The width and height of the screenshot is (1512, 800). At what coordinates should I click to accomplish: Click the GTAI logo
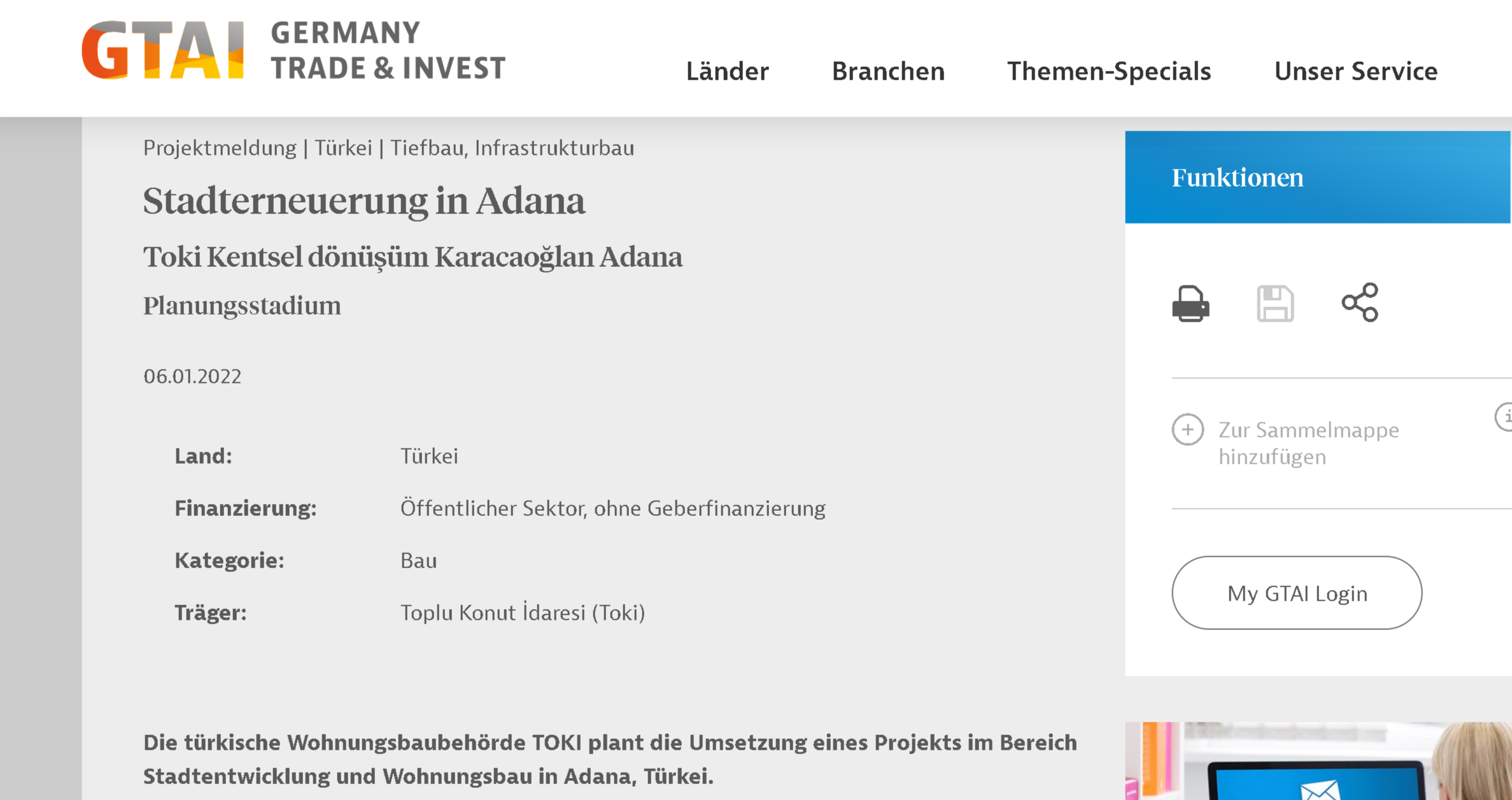pos(163,50)
